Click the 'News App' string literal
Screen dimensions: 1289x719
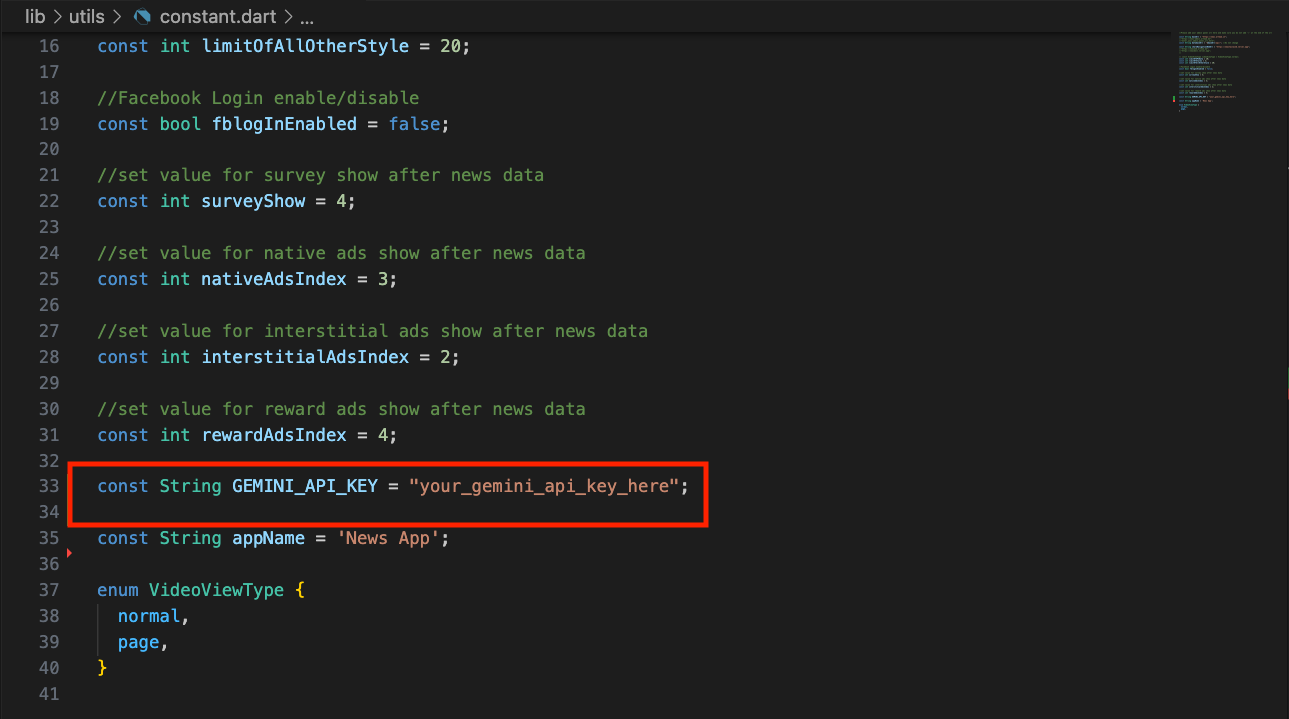coord(388,538)
